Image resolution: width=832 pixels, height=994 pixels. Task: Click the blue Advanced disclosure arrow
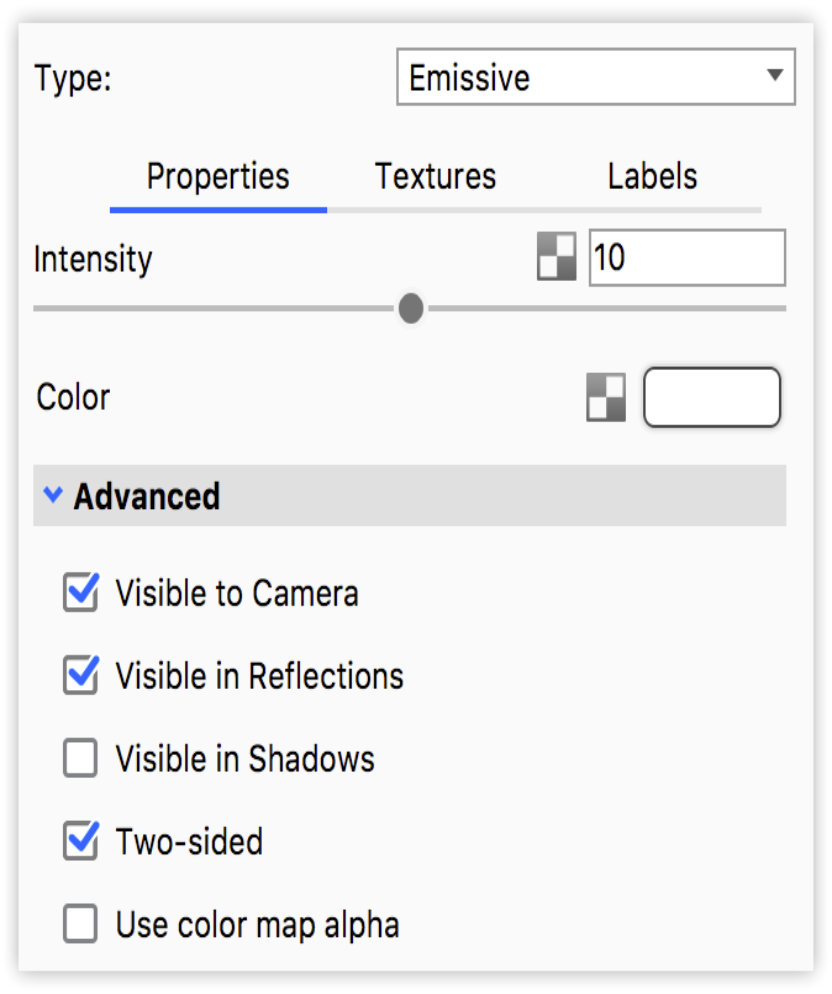[54, 495]
